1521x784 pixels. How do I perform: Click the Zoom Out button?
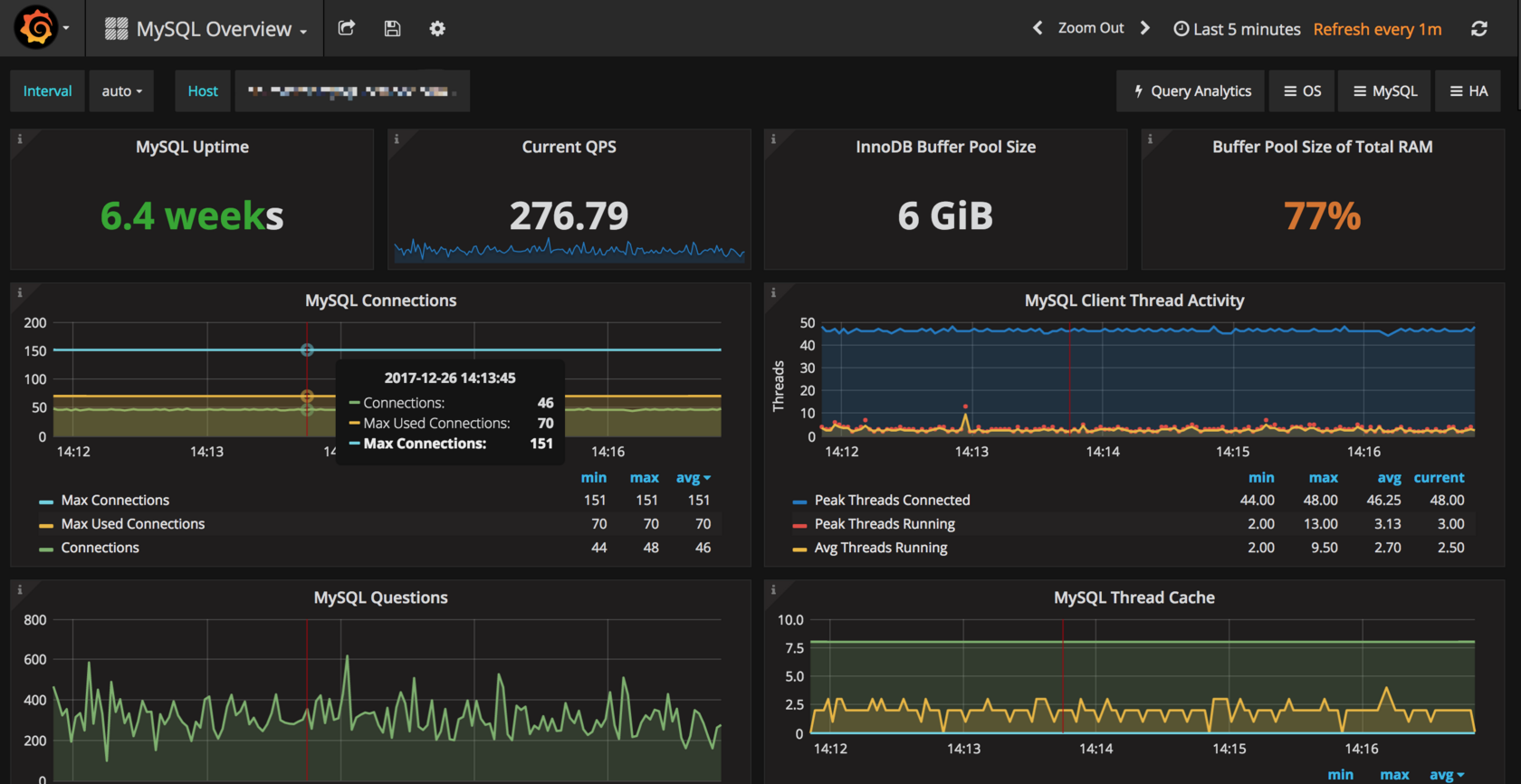(1091, 28)
